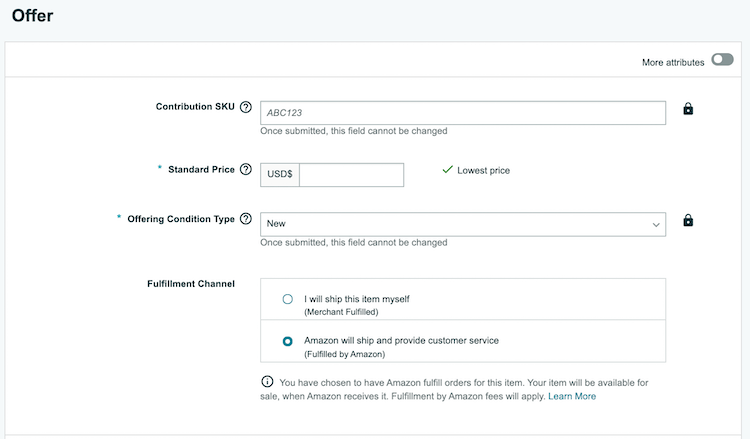Click the info icon in fulfillment note
The height and width of the screenshot is (439, 750).
click(267, 382)
